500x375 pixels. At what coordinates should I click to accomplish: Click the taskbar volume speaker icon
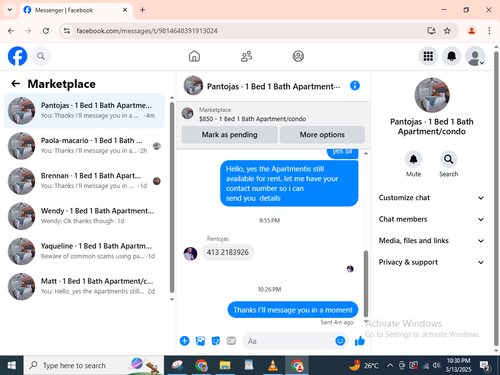click(436, 365)
